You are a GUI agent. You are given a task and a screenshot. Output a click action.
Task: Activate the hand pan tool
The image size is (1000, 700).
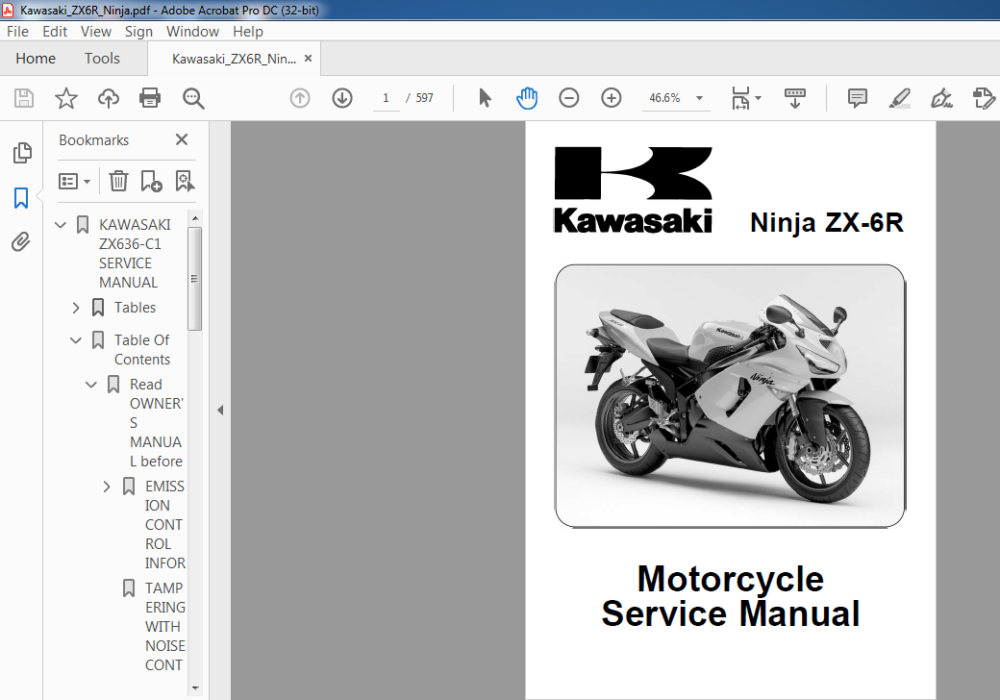(527, 98)
